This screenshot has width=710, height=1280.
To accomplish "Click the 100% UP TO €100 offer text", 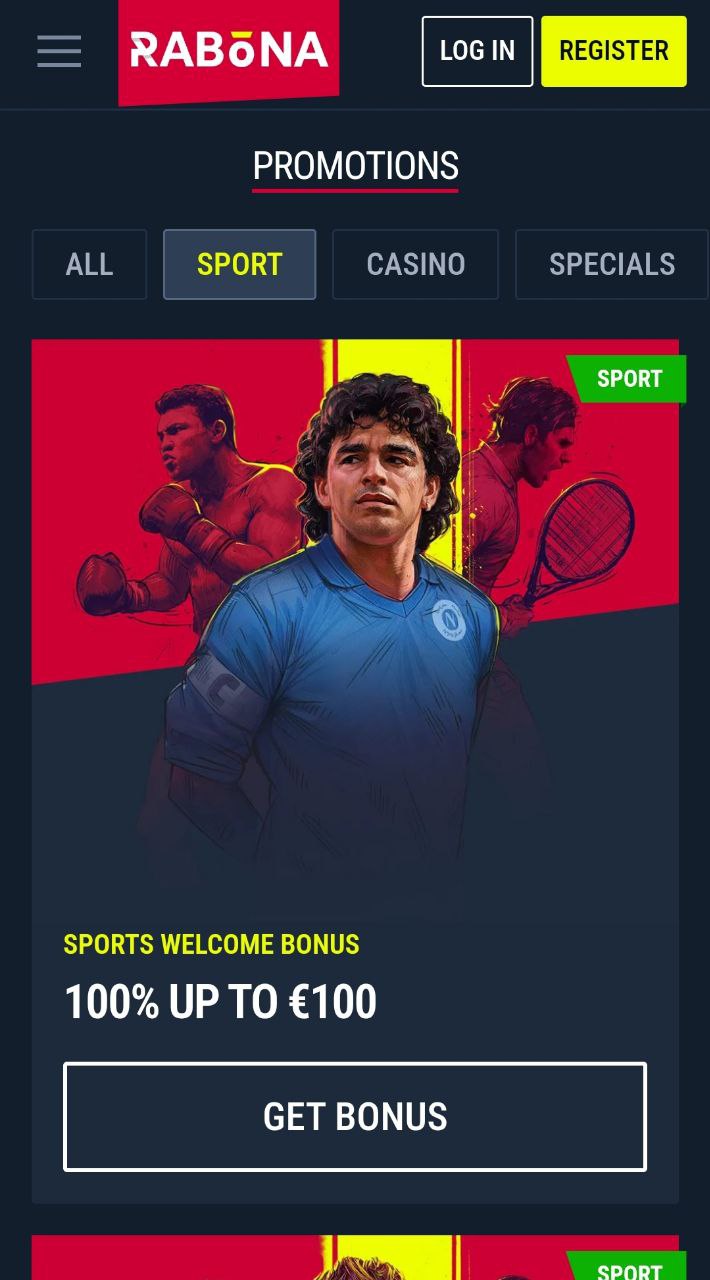I will click(x=220, y=1002).
